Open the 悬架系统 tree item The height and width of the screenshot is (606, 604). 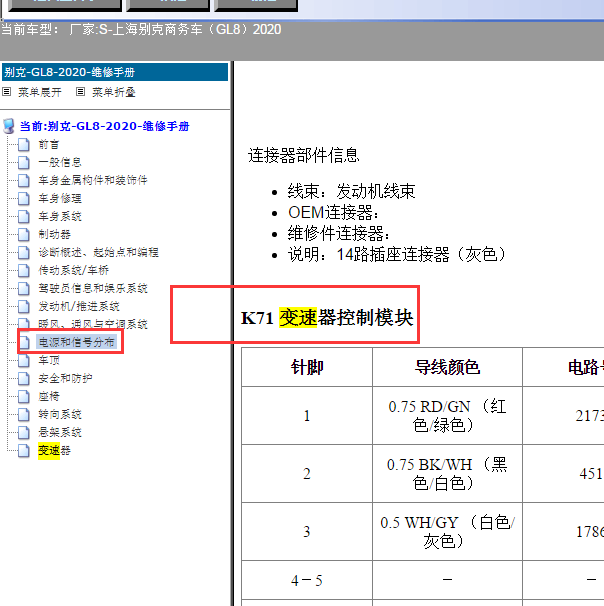click(60, 432)
